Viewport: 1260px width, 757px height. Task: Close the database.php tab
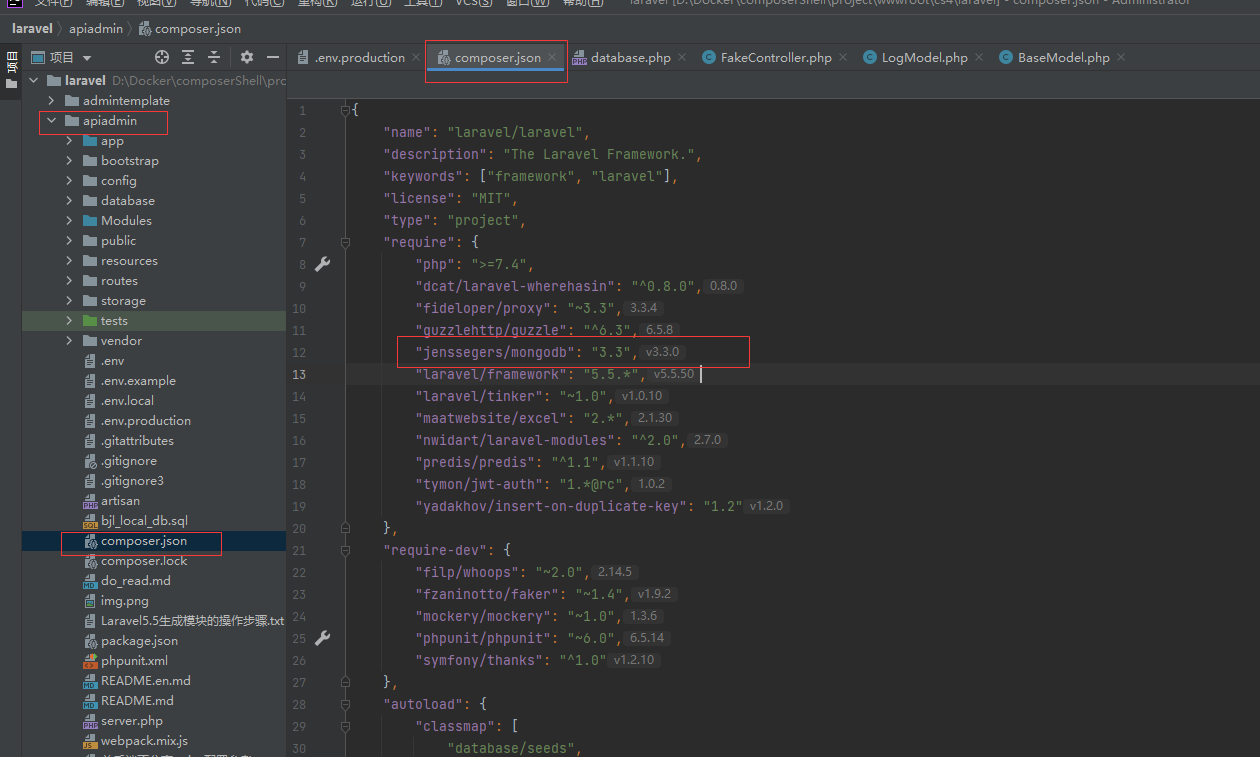click(x=682, y=58)
